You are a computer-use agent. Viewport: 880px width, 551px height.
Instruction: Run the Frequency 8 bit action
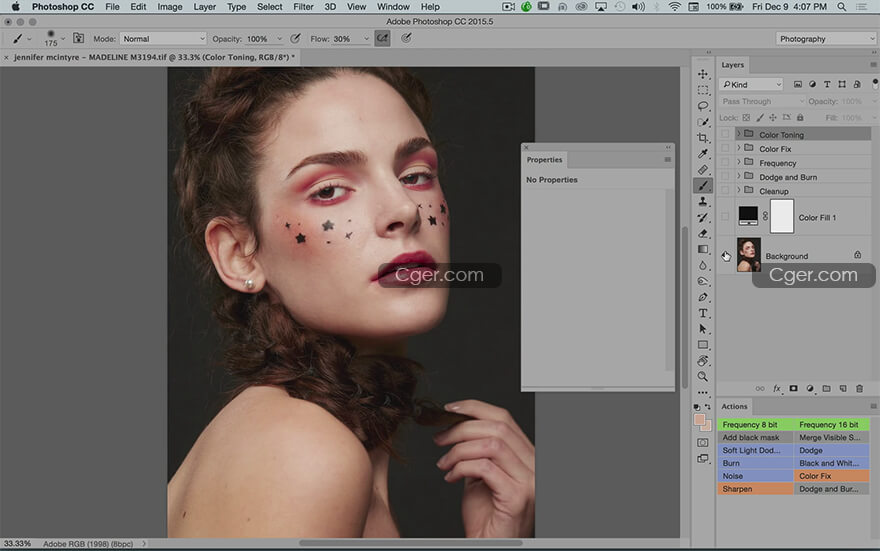coord(755,425)
